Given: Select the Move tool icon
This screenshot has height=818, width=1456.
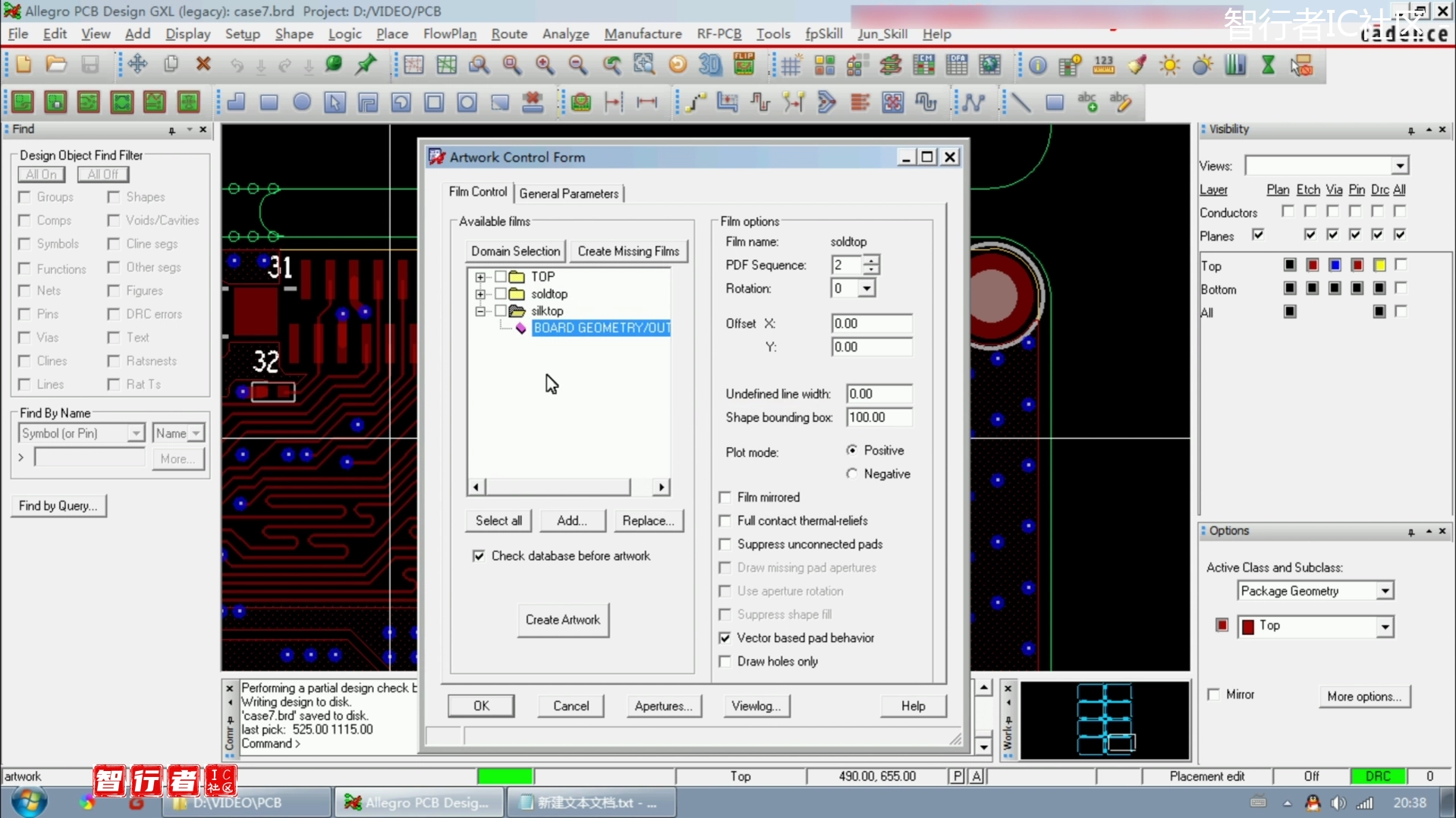Looking at the screenshot, I should click(x=137, y=64).
